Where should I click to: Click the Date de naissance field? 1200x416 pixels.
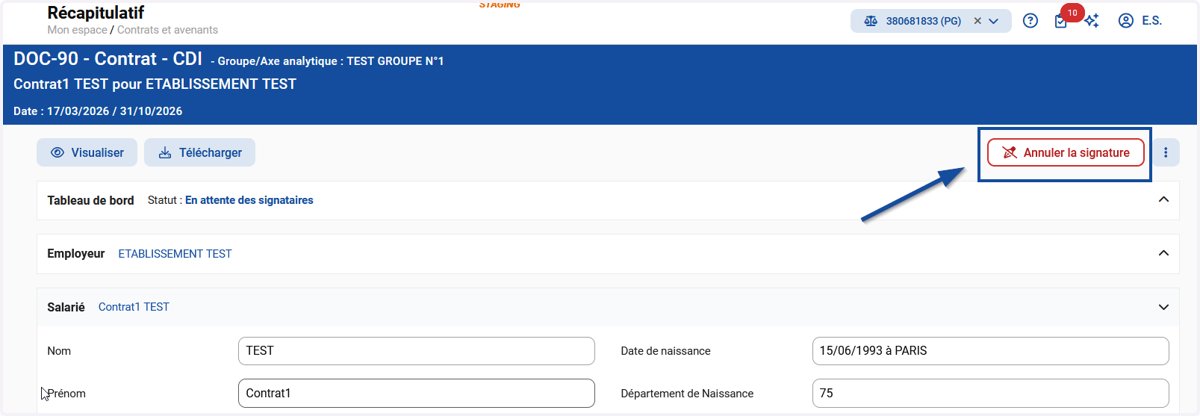[990, 351]
